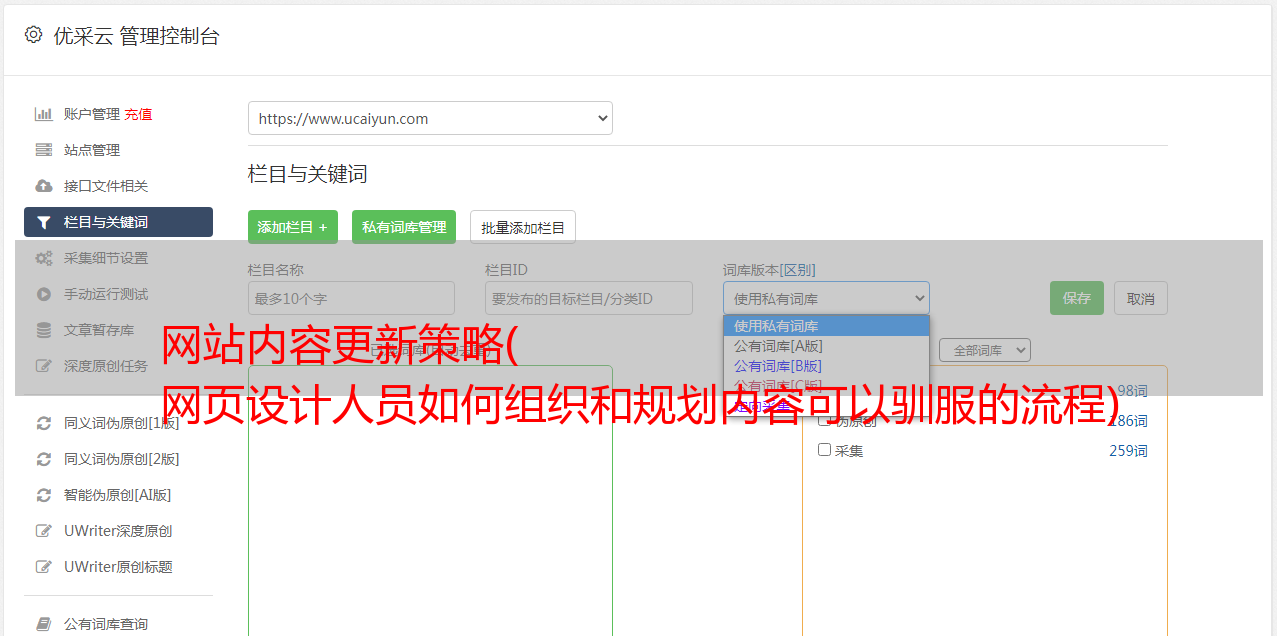Choose 公有词库[A版] in the open list
This screenshot has width=1277, height=636.
[x=826, y=346]
